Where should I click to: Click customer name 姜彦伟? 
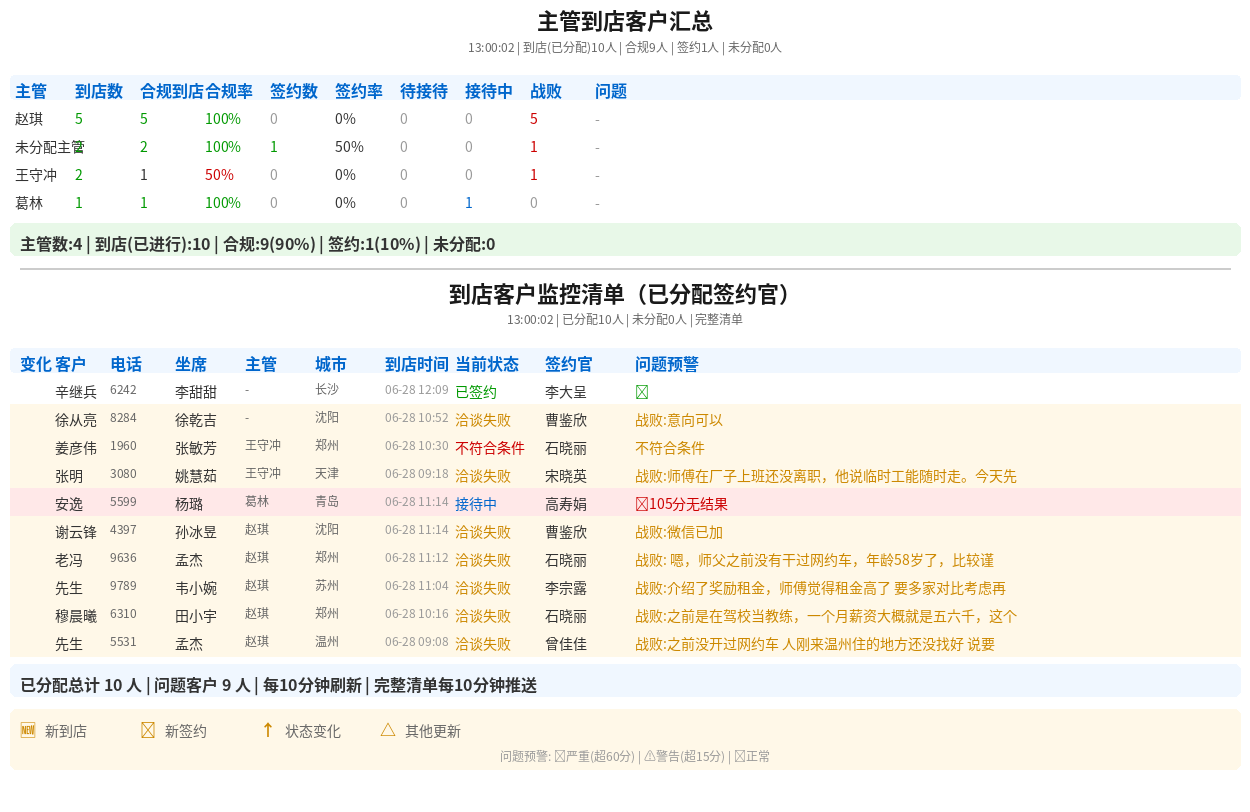(x=76, y=448)
